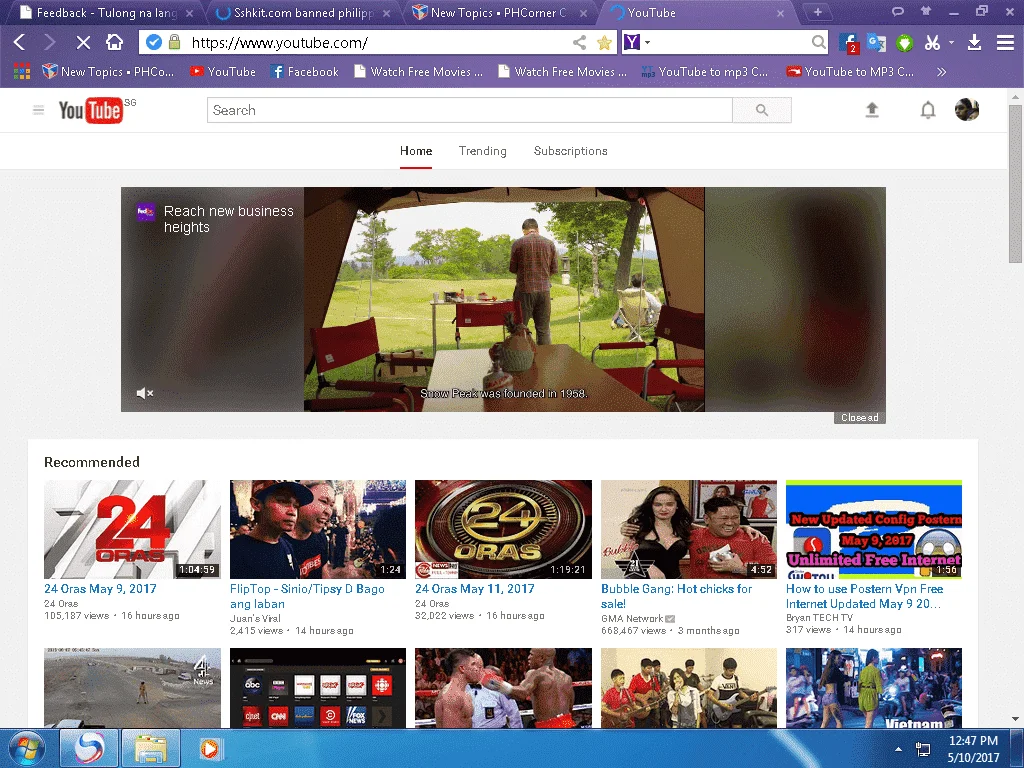Screen dimensions: 1024x768
Task: Open YouTube to MP3 C... red bookmark
Action: (850, 72)
